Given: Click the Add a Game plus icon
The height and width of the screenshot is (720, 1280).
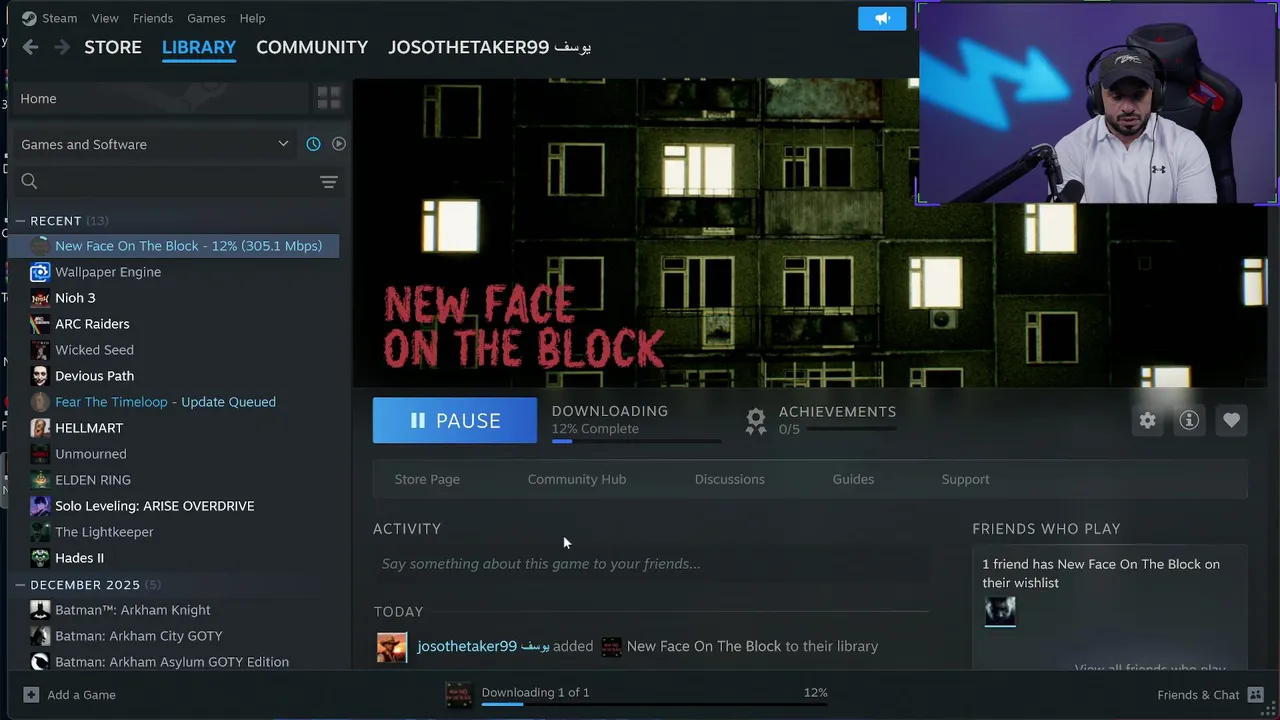Looking at the screenshot, I should click(31, 694).
